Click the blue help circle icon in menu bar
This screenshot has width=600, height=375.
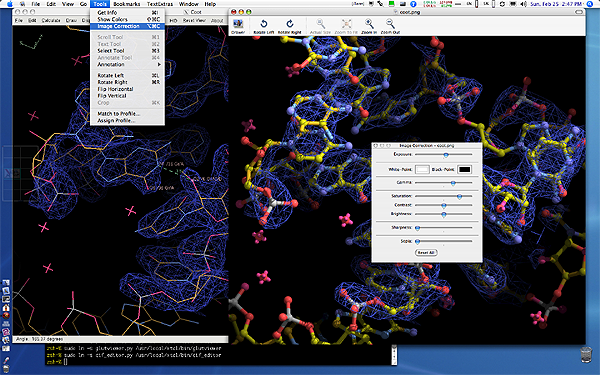tap(413, 4)
